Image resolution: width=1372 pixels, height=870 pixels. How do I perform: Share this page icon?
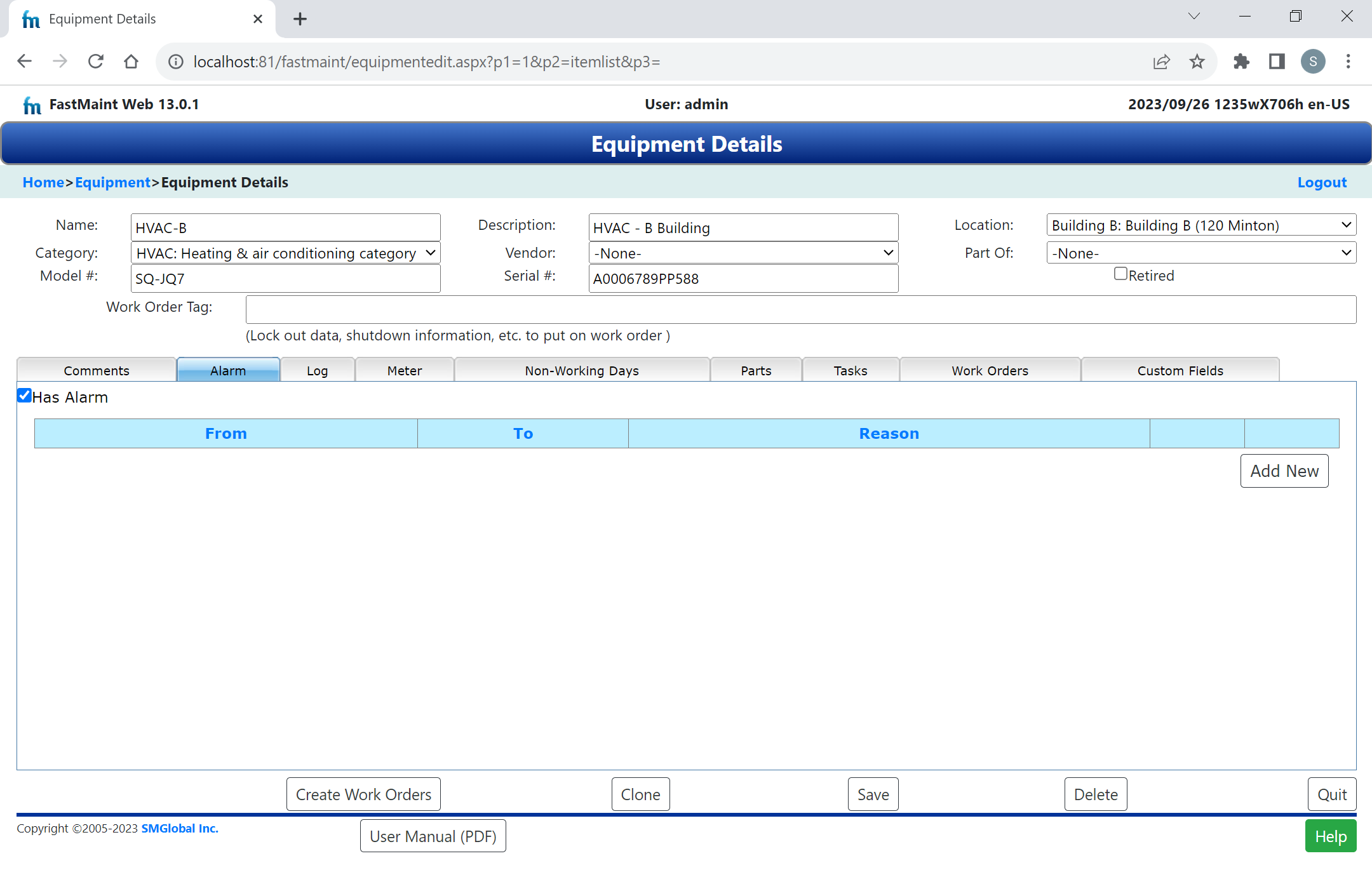[x=1161, y=62]
